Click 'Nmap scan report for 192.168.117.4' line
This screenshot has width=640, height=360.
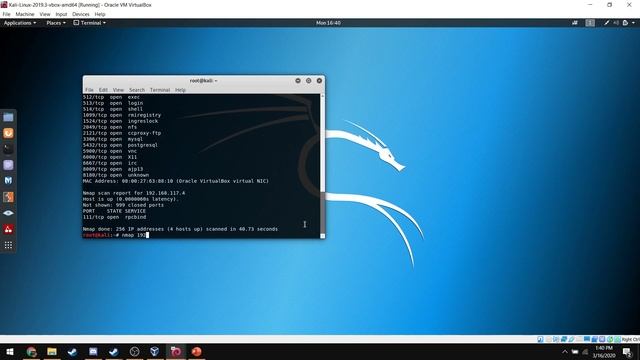click(x=133, y=193)
